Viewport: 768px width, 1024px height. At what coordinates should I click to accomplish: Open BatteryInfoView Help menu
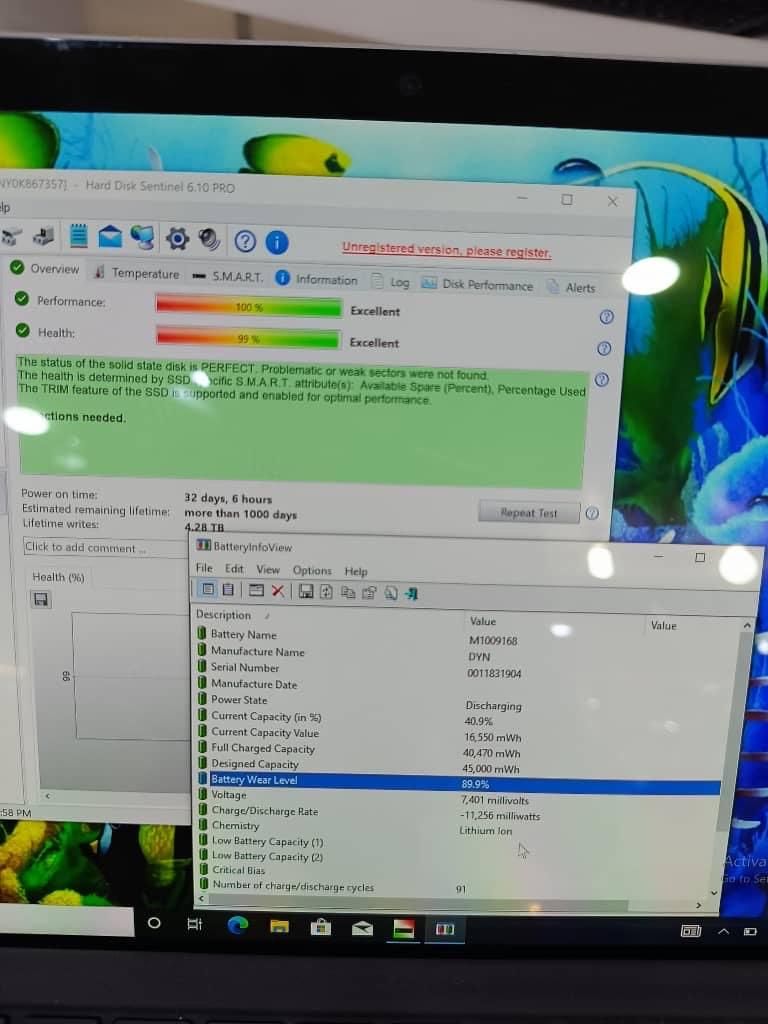356,571
